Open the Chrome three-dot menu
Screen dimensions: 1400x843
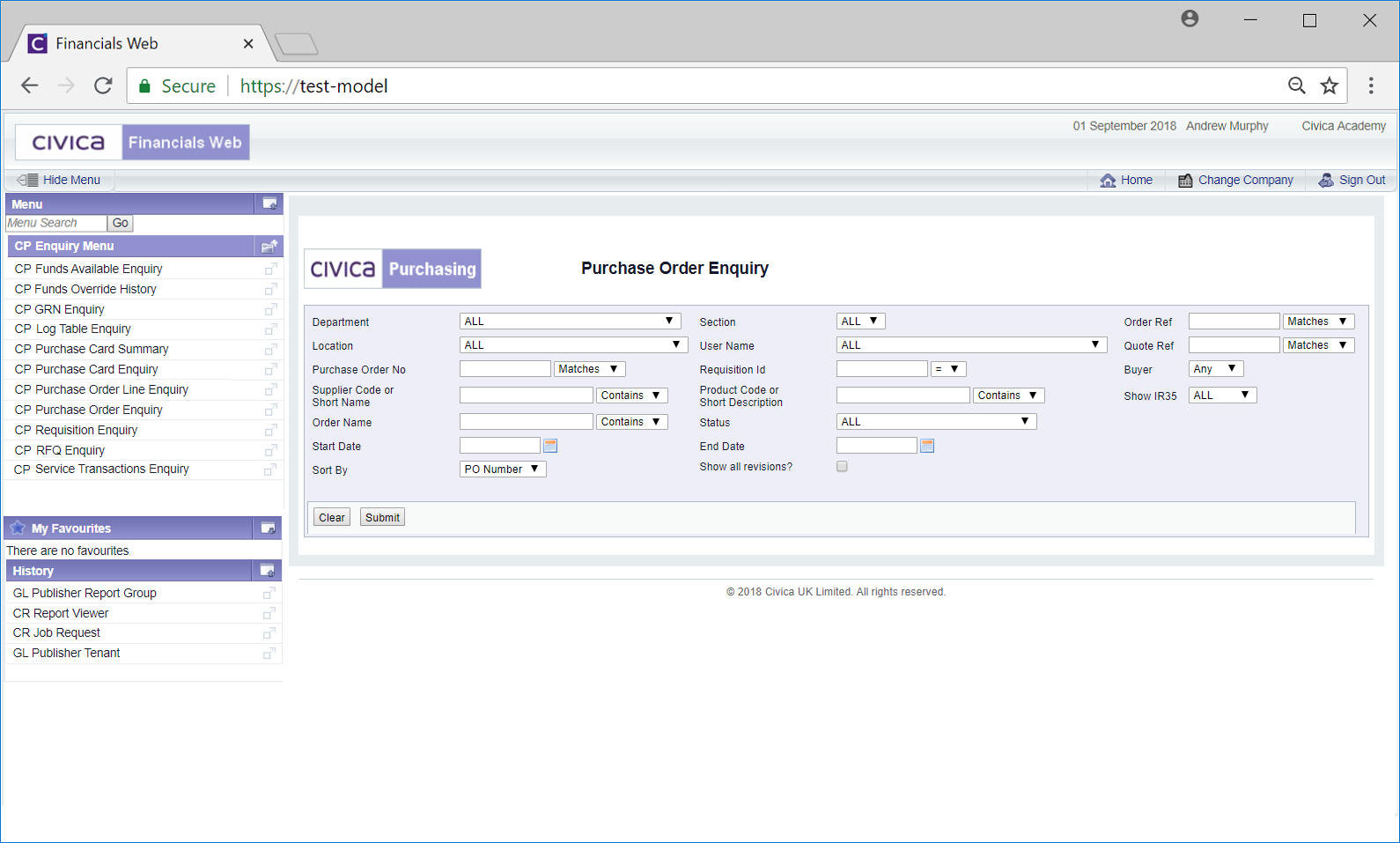(1371, 85)
